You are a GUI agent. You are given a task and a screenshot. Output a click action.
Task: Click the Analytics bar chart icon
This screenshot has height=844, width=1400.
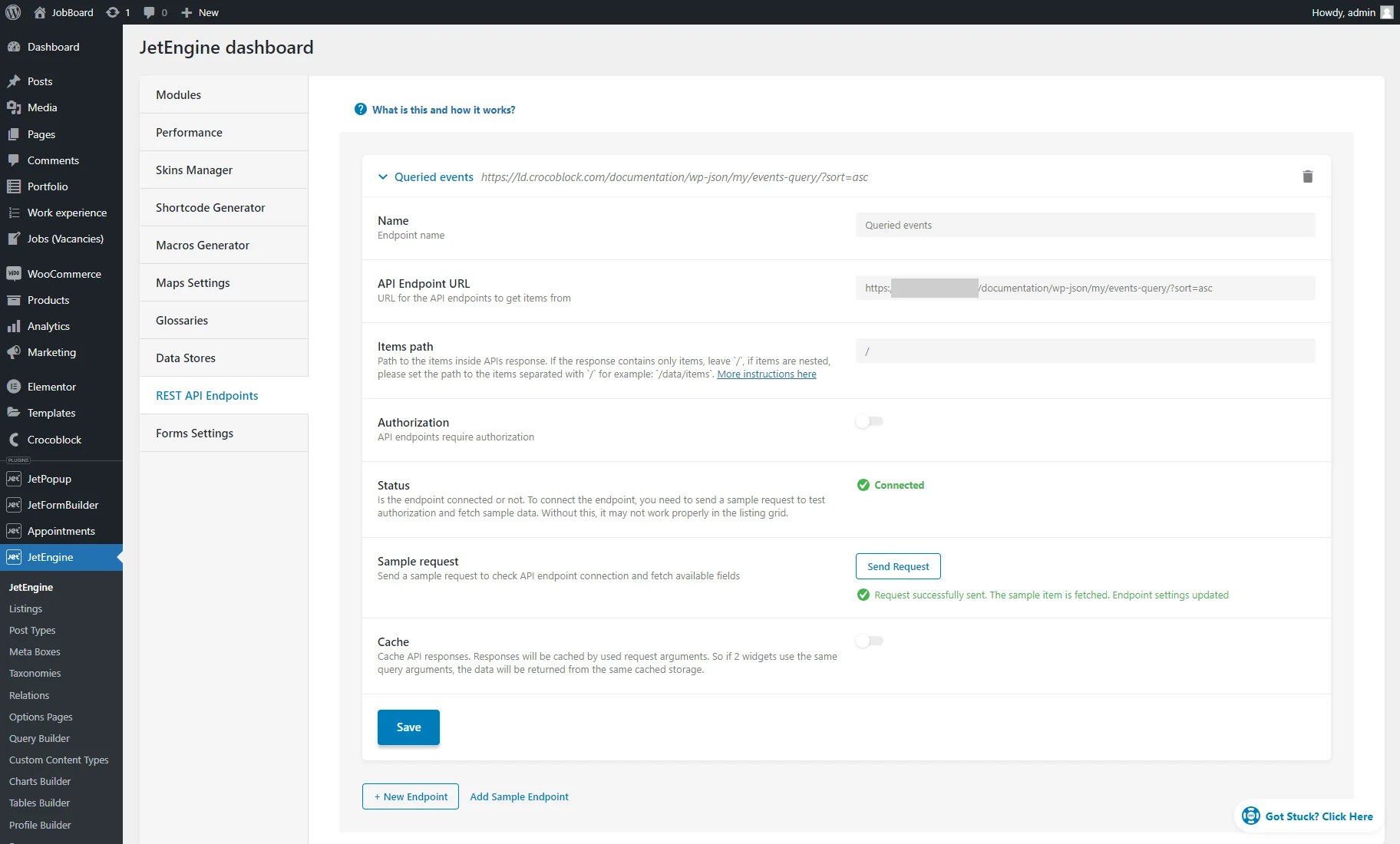point(14,326)
